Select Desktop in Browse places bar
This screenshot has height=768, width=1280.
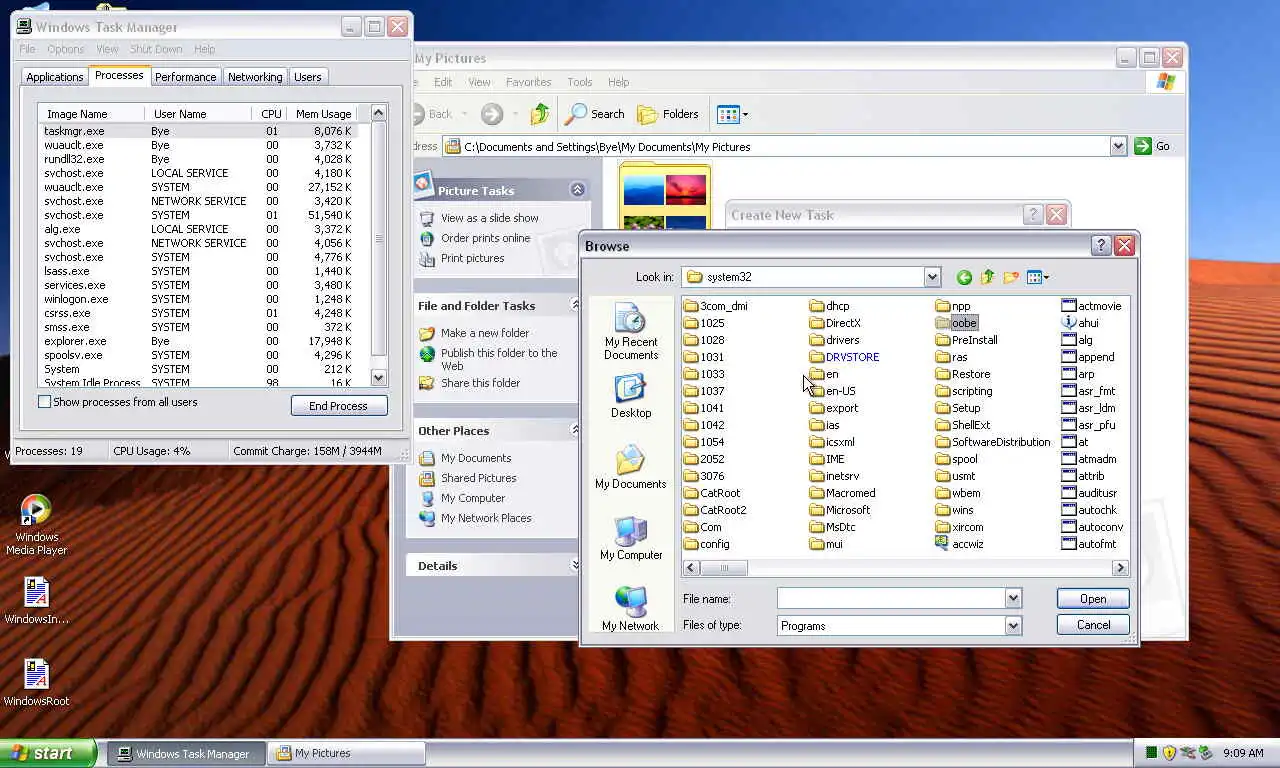tap(631, 397)
